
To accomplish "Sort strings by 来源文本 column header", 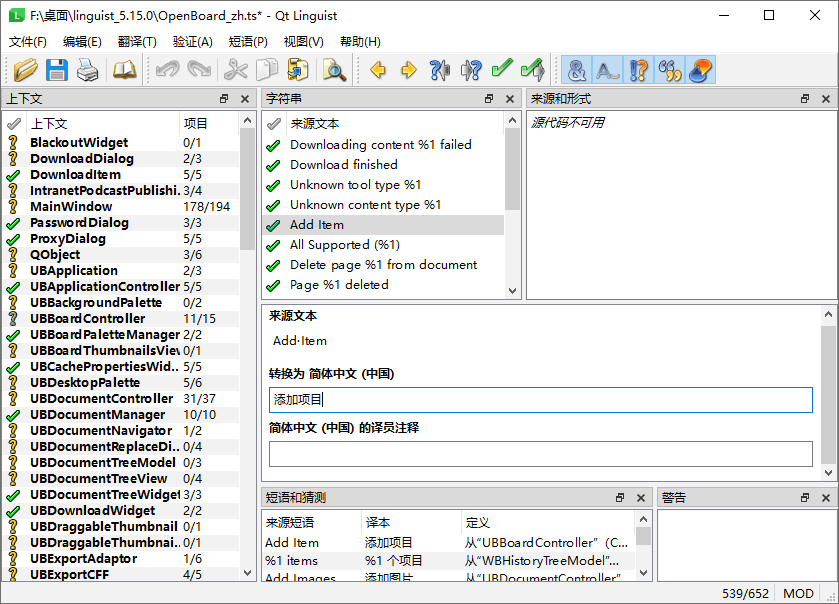I will (x=395, y=124).
